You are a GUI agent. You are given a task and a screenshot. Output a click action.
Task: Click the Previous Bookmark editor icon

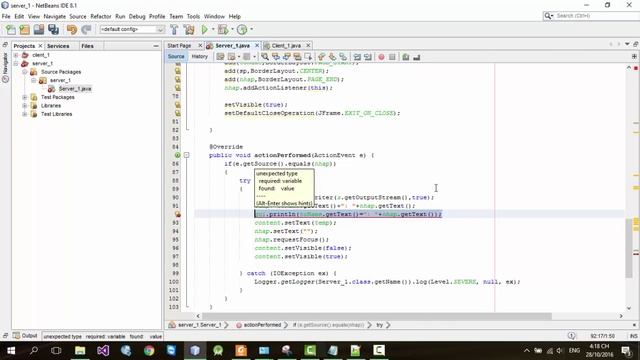coord(322,57)
